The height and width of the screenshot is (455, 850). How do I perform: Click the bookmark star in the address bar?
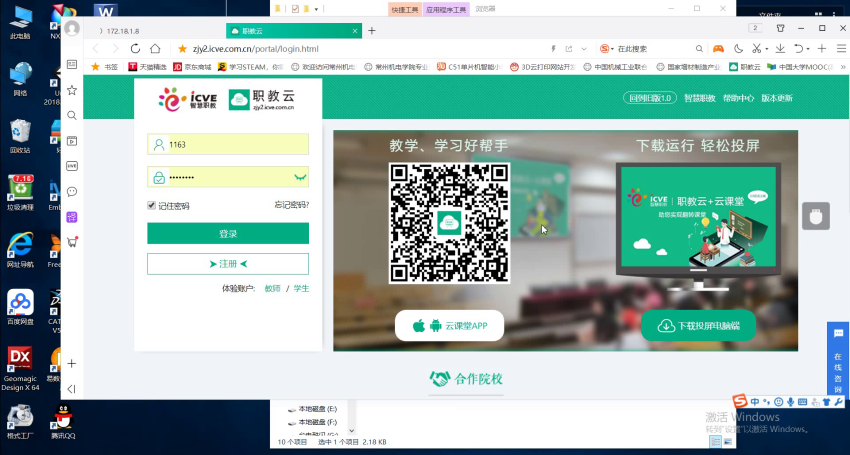click(x=183, y=48)
